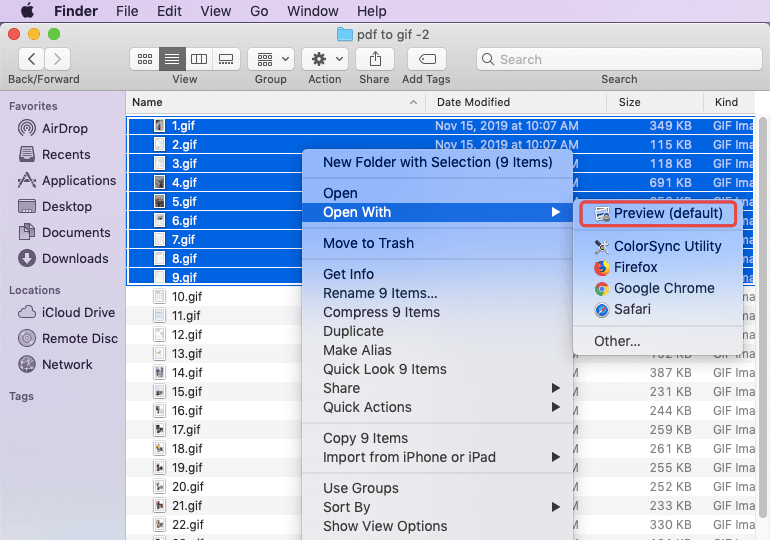This screenshot has width=770, height=540.
Task: Open the Group dropdown in the toolbar
Action: [270, 59]
